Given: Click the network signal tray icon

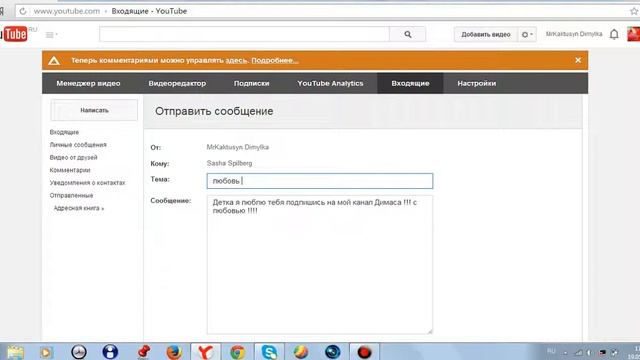Looking at the screenshot, I should 578,352.
